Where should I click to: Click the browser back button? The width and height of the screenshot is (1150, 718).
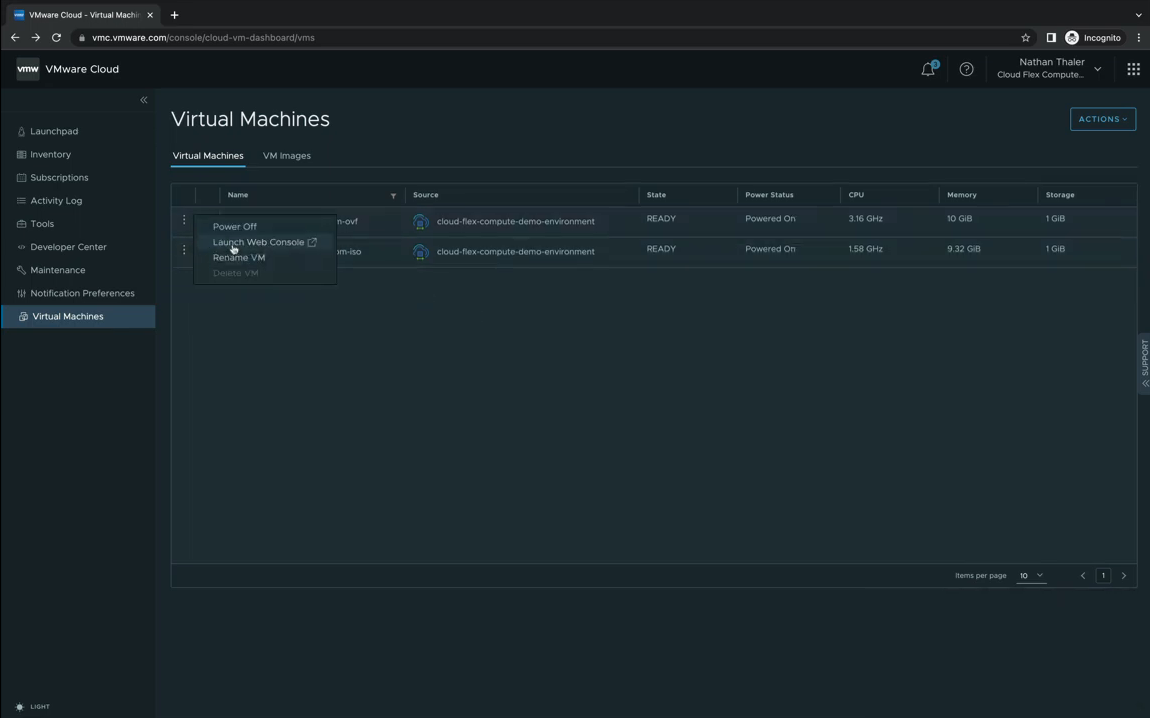(15, 37)
